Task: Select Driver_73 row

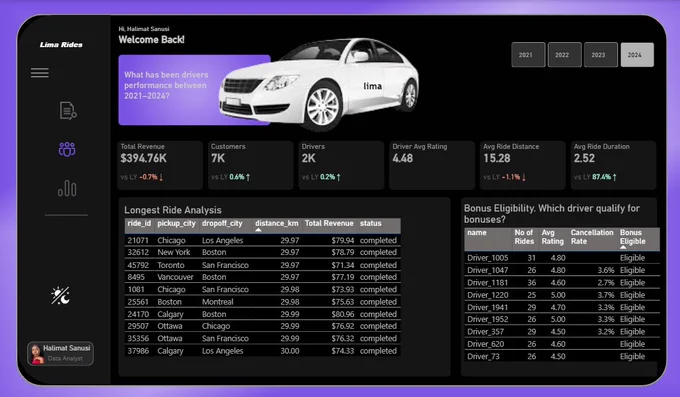Action: 562,356
